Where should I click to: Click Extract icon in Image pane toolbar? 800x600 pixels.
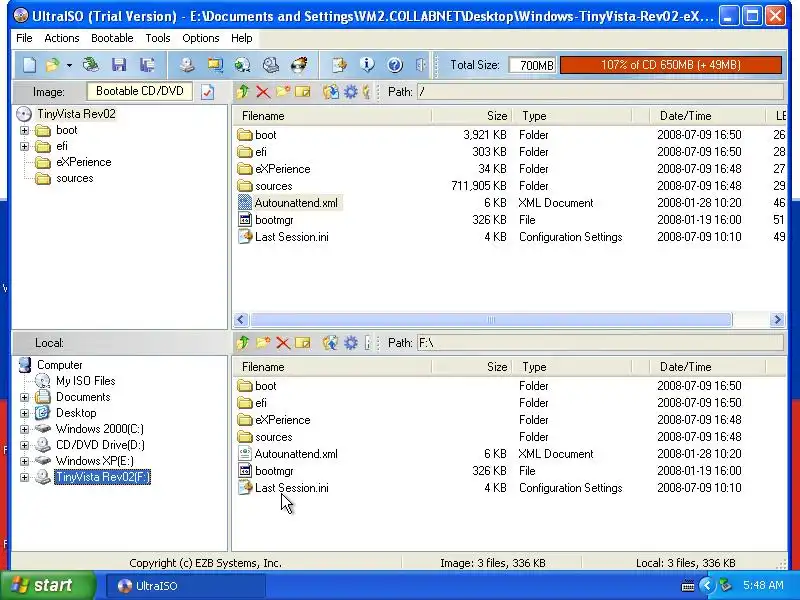[x=331, y=92]
